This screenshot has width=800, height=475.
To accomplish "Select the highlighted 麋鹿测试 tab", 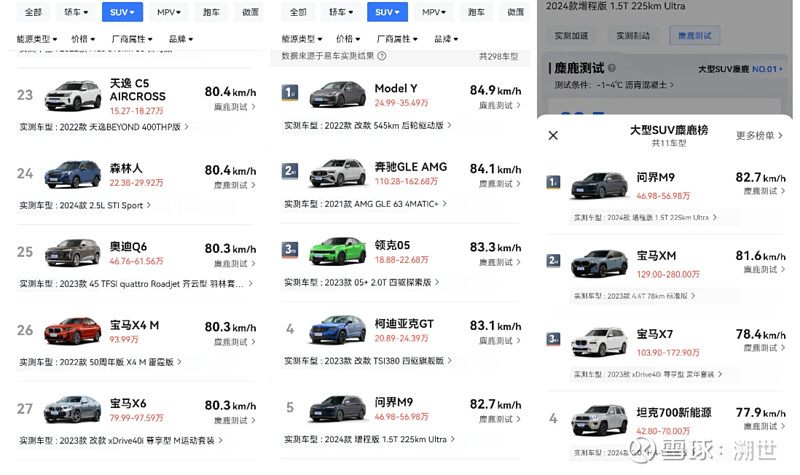I will pos(695,36).
